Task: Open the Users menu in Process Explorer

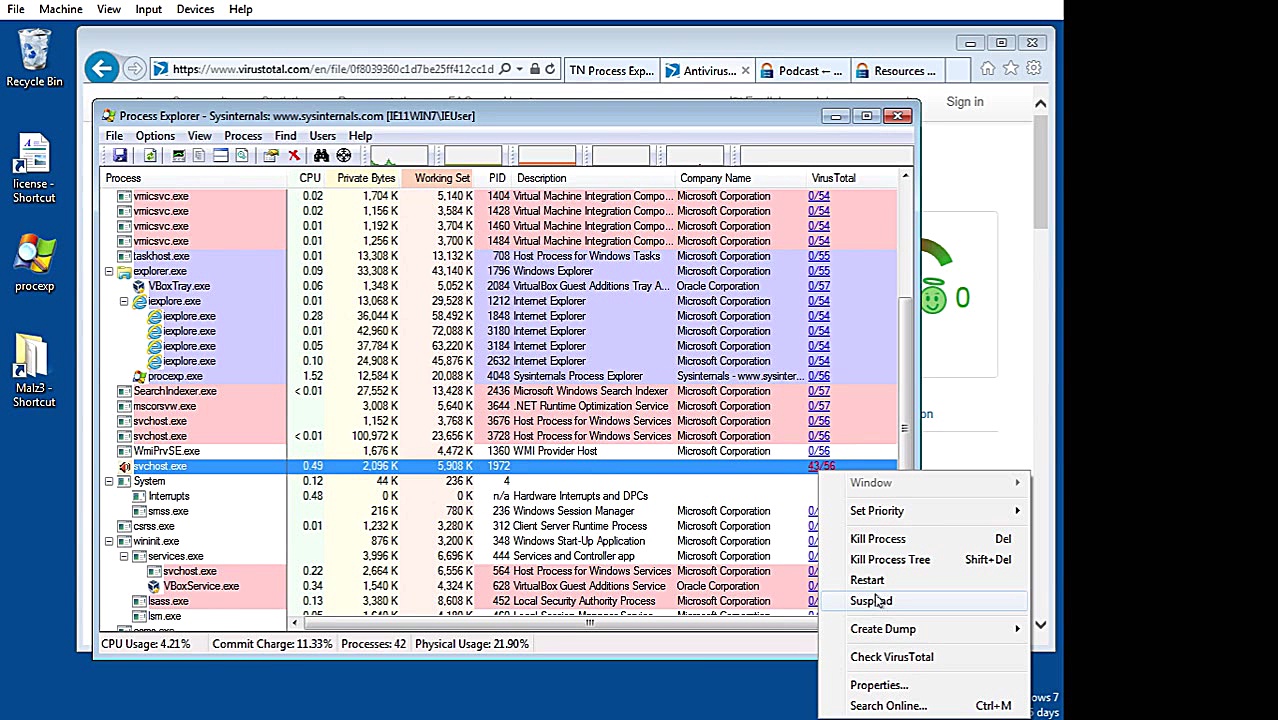Action: 322,136
